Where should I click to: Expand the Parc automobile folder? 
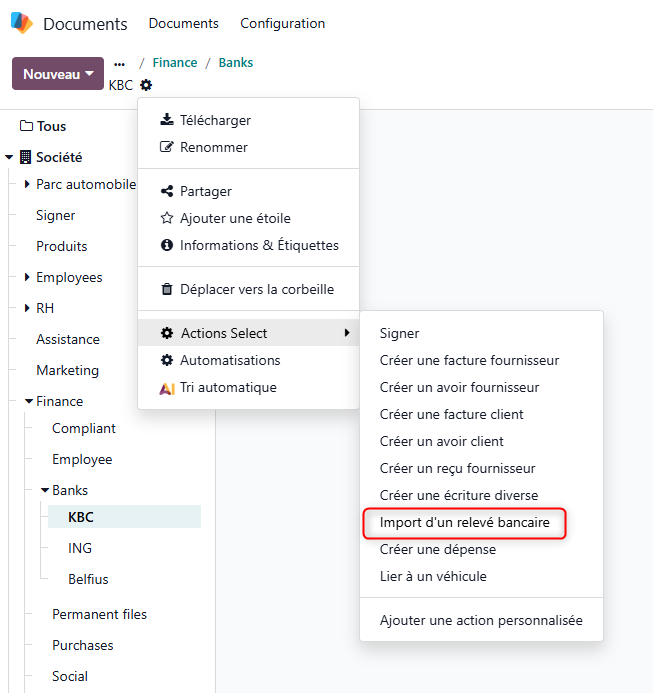(27, 184)
